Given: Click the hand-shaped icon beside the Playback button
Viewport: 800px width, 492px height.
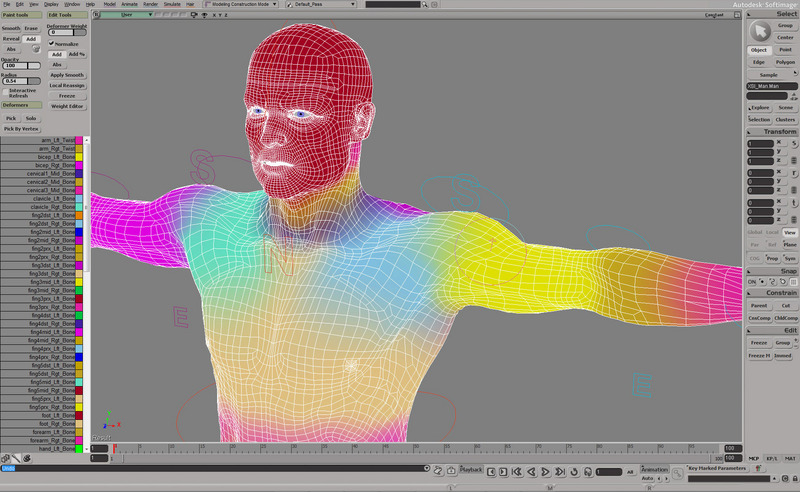Looking at the screenshot, I should pyautogui.click(x=438, y=471).
